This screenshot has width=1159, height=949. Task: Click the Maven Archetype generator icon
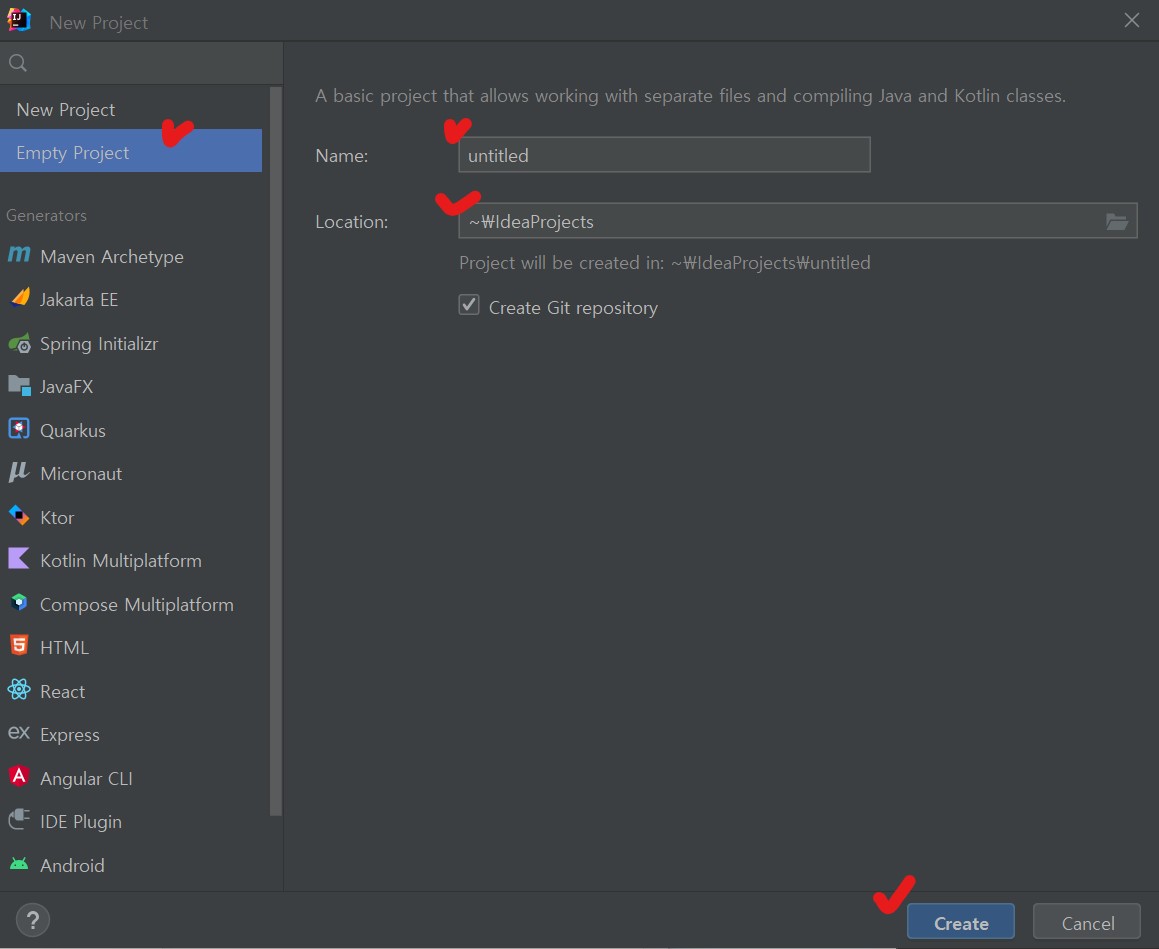click(19, 255)
